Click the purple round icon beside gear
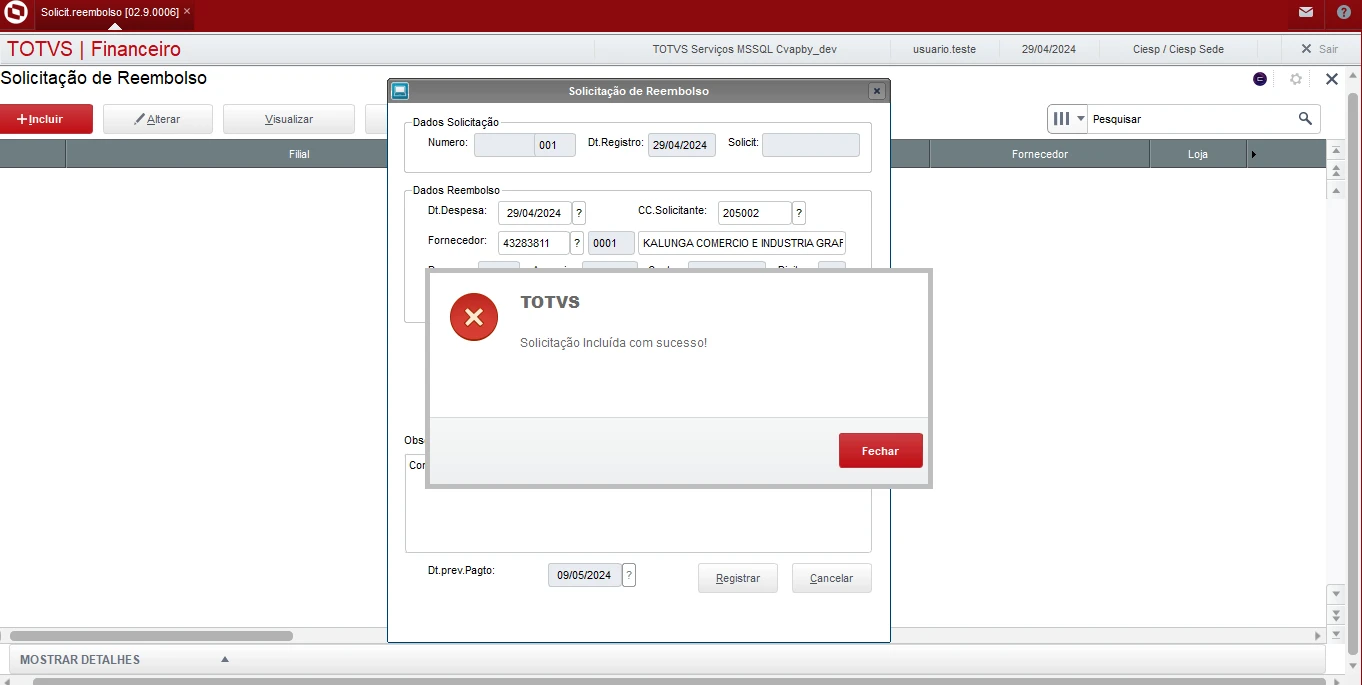This screenshot has height=685, width=1362. 1260,79
